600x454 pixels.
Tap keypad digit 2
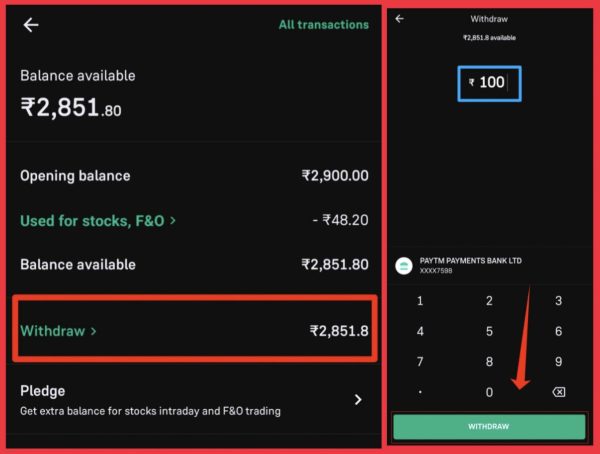(489, 301)
